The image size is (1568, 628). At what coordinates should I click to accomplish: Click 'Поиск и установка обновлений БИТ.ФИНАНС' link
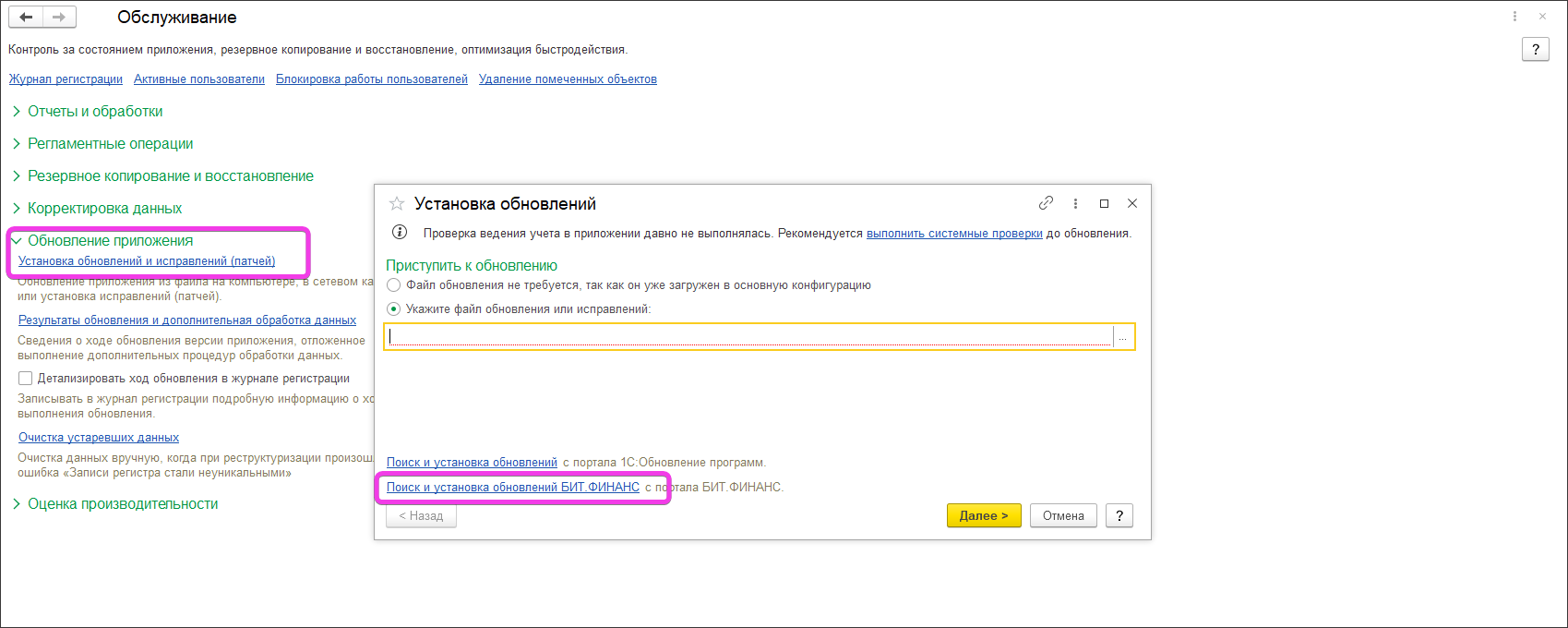click(512, 488)
